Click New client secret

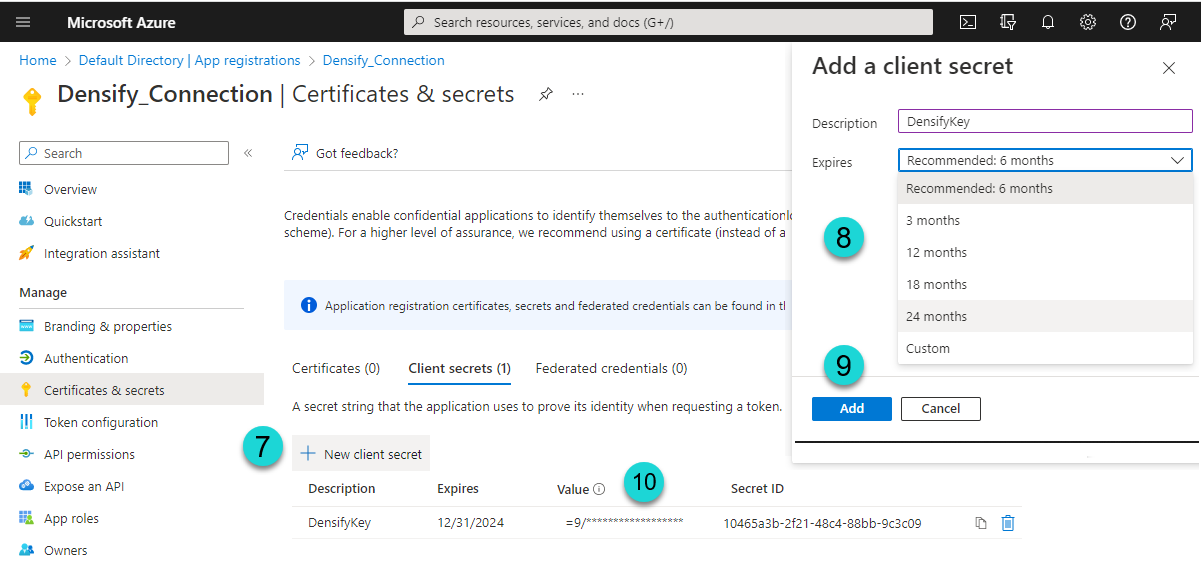tap(362, 454)
